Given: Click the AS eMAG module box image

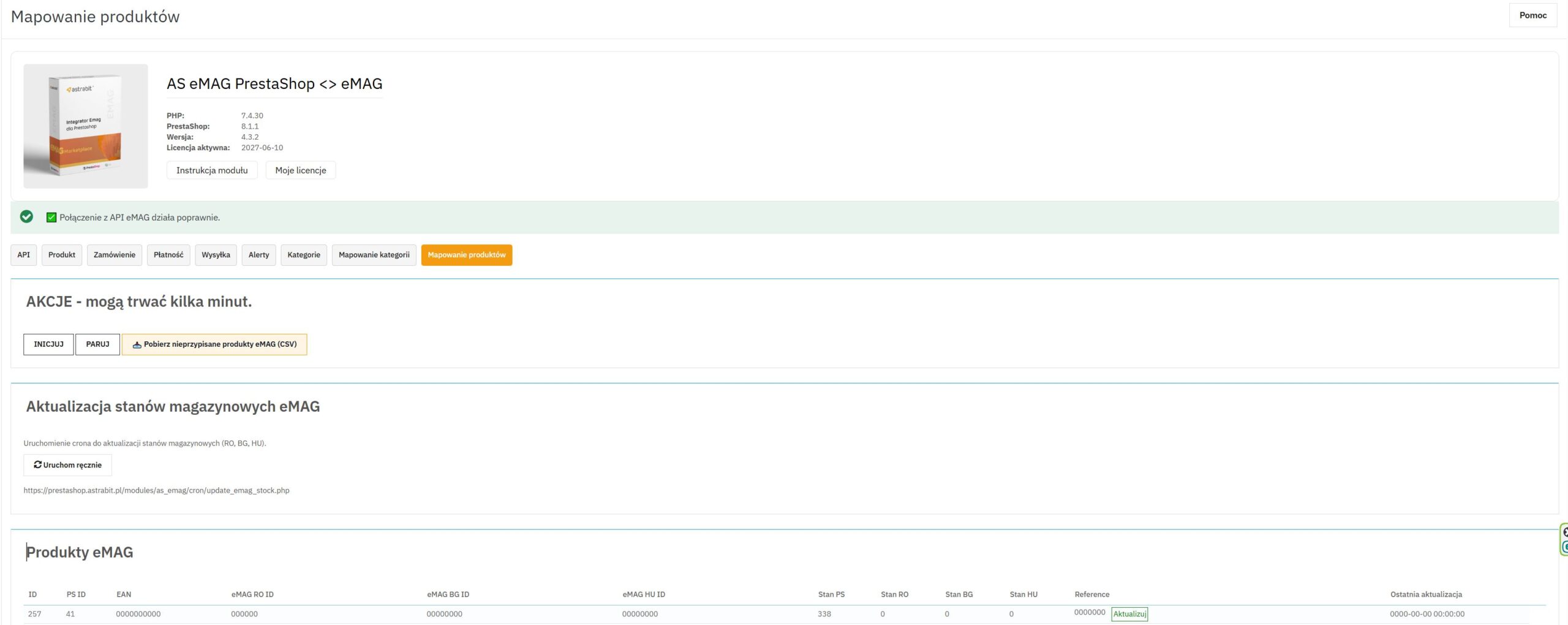Looking at the screenshot, I should tap(86, 126).
